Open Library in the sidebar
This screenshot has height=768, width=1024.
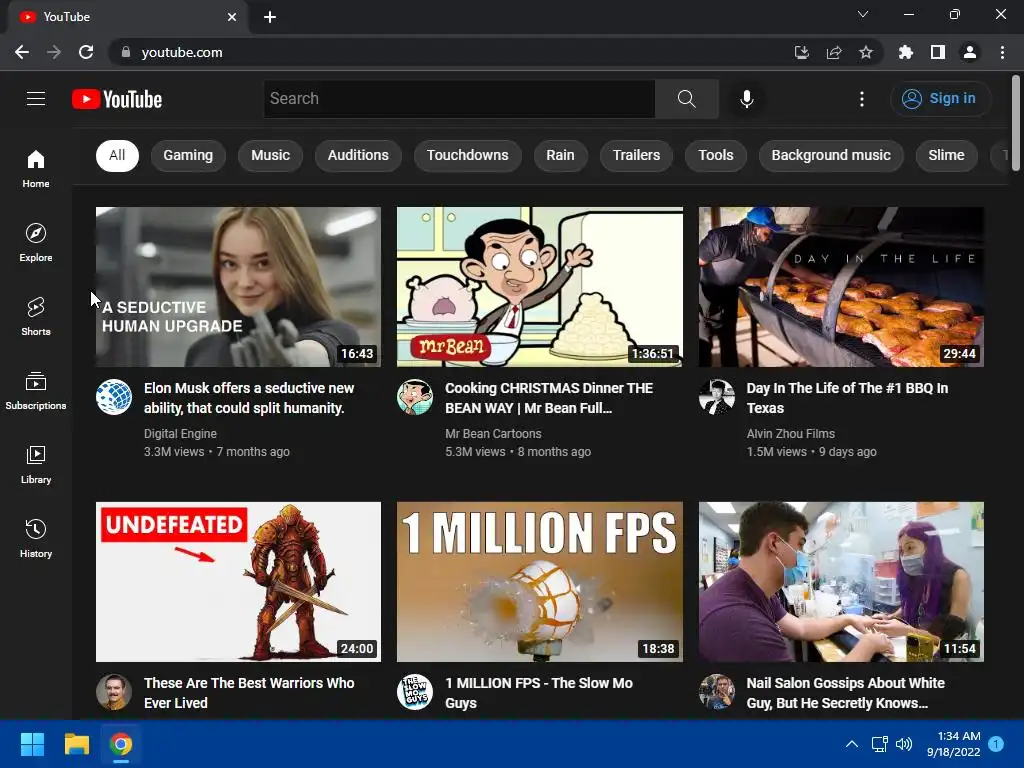pyautogui.click(x=36, y=464)
